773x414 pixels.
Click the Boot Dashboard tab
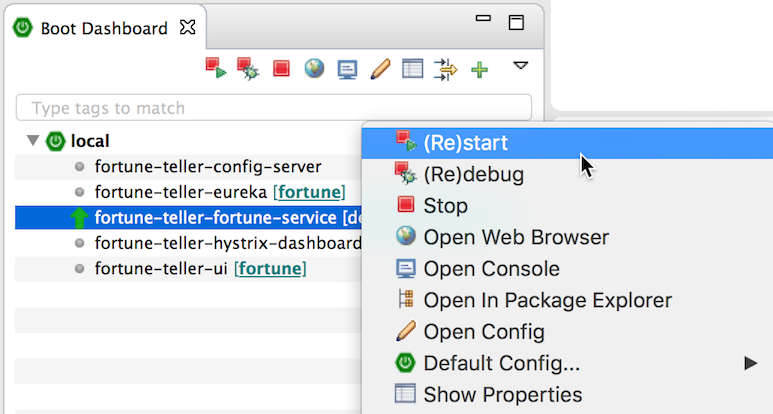pos(104,28)
